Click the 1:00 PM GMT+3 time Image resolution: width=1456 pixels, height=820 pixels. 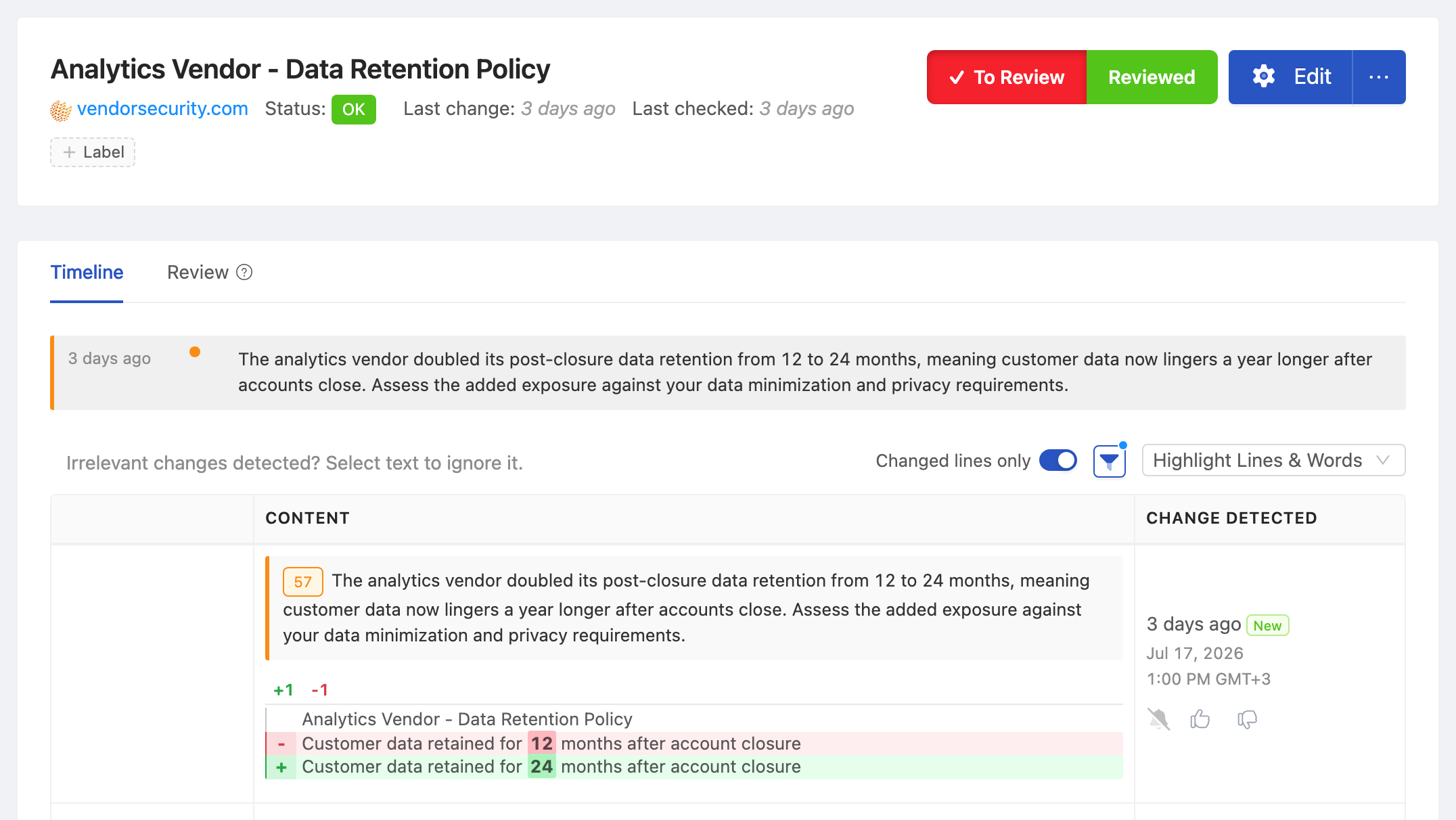click(x=1208, y=679)
